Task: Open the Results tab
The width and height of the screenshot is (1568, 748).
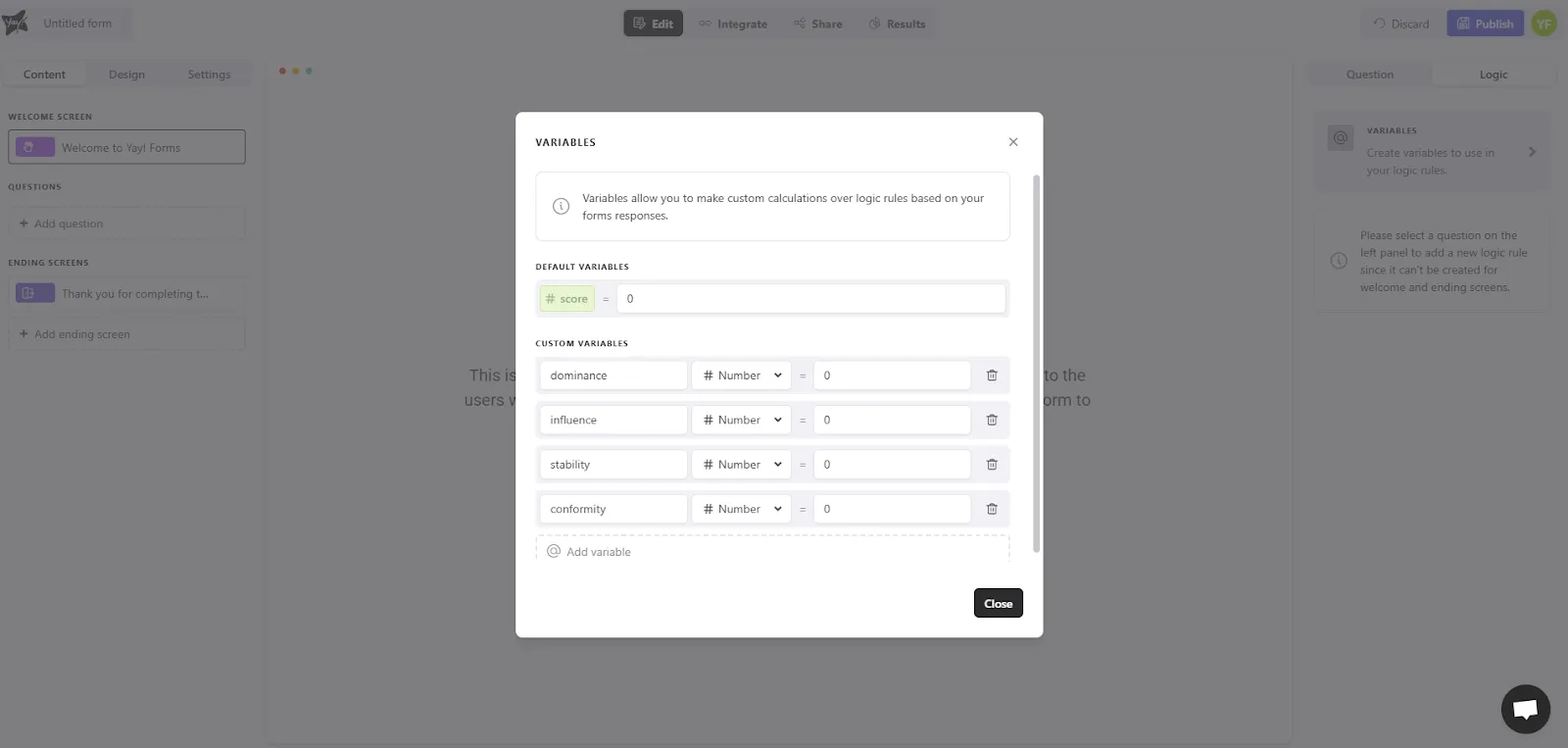Action: [x=897, y=24]
